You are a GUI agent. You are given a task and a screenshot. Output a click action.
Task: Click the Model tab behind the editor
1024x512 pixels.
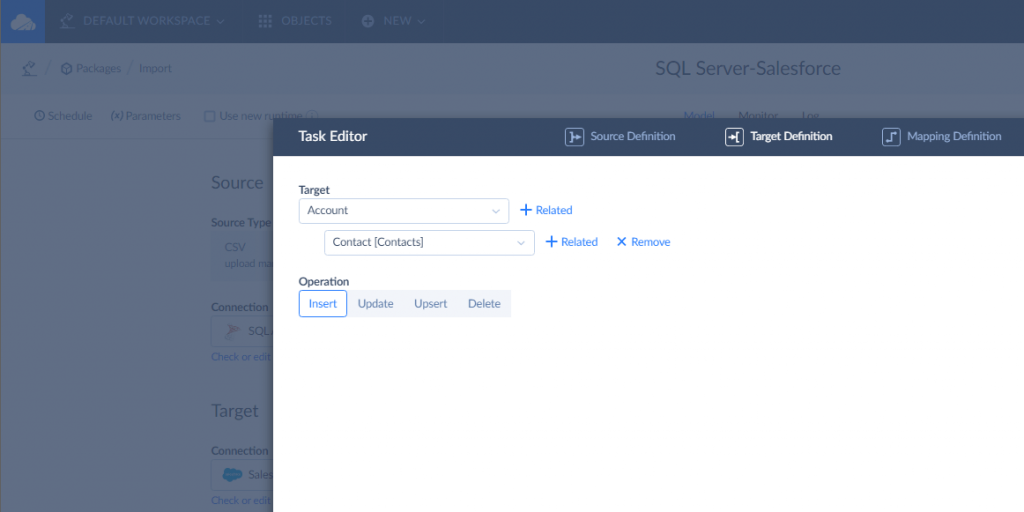click(x=699, y=114)
